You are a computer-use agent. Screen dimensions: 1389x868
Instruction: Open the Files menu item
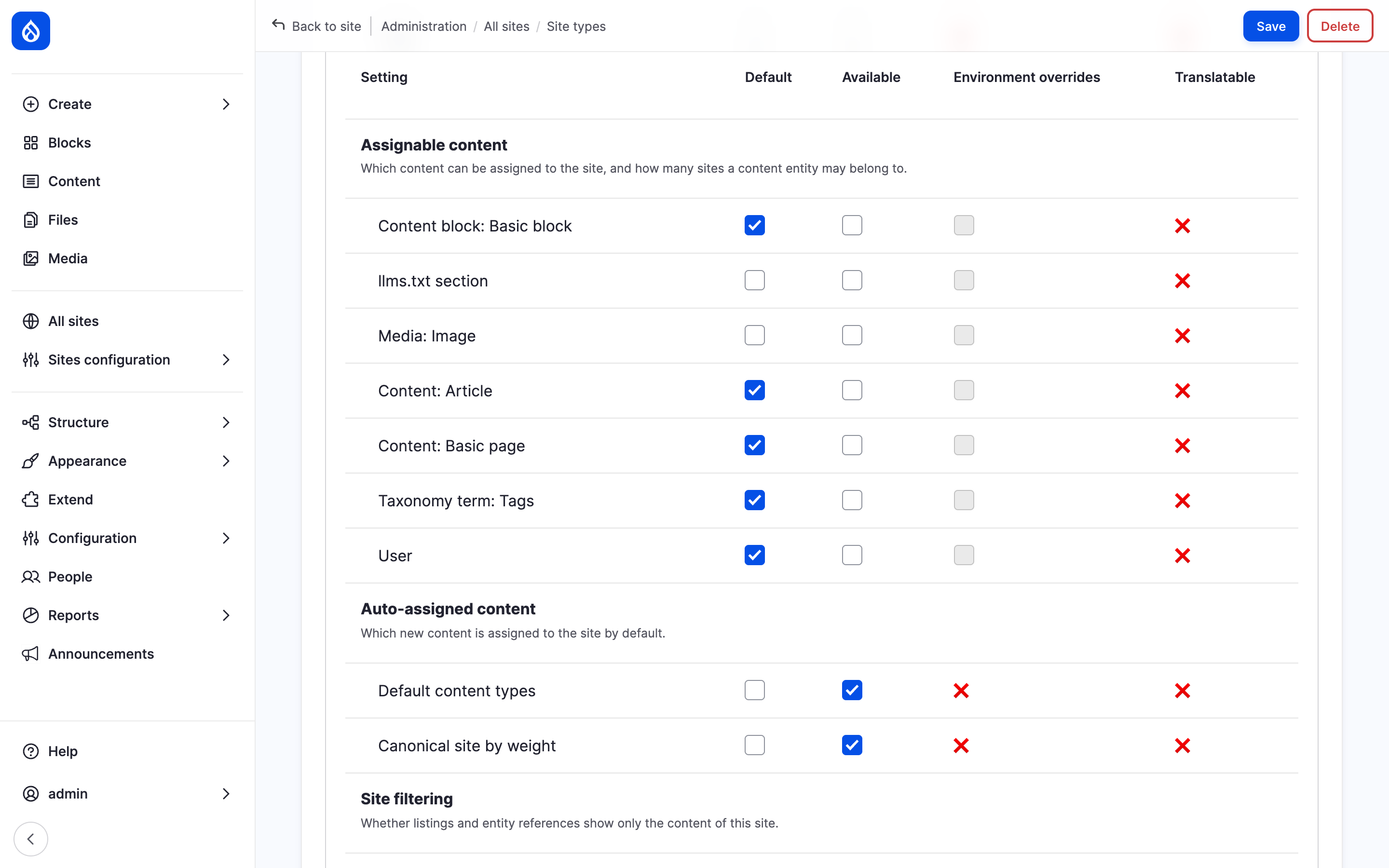[x=127, y=220]
